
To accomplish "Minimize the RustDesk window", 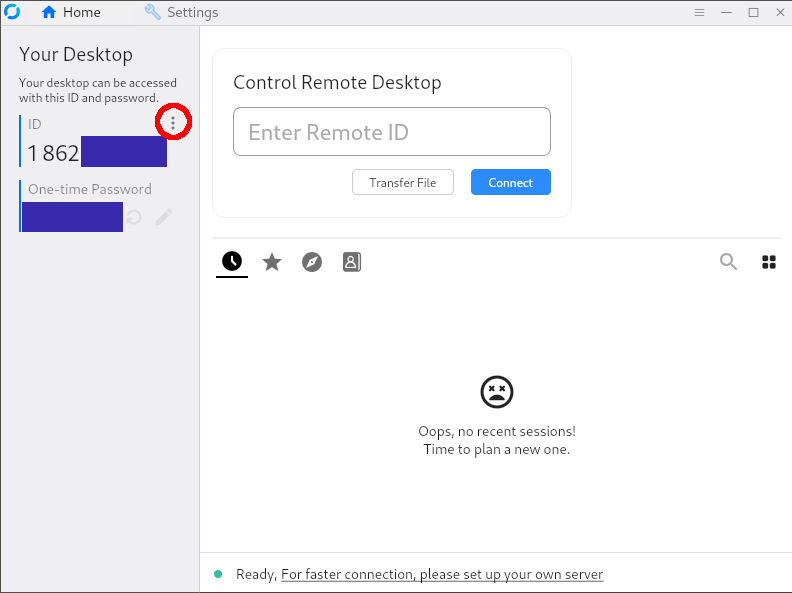I will click(x=726, y=12).
